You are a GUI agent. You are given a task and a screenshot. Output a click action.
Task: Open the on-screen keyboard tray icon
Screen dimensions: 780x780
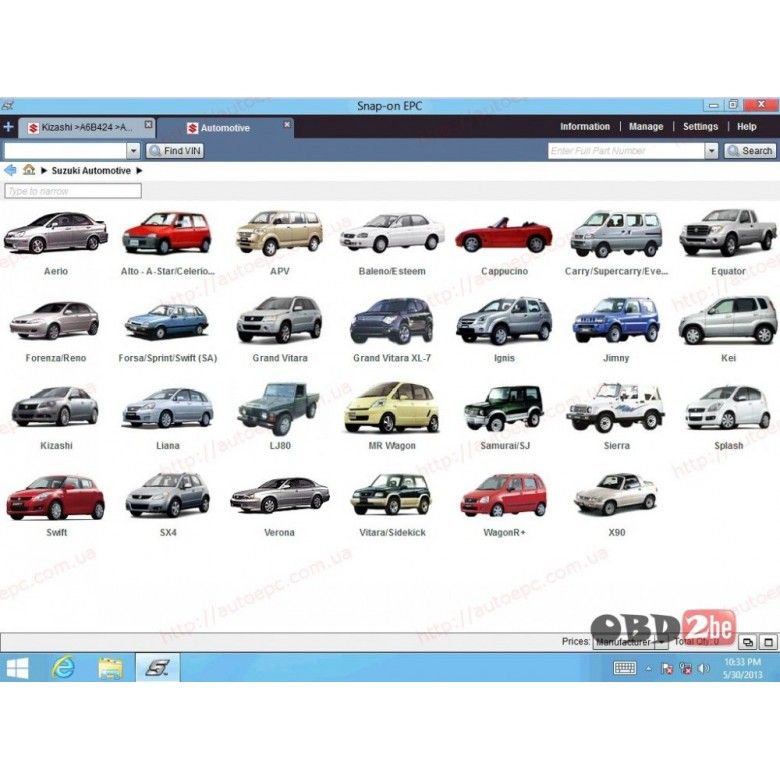coord(625,668)
